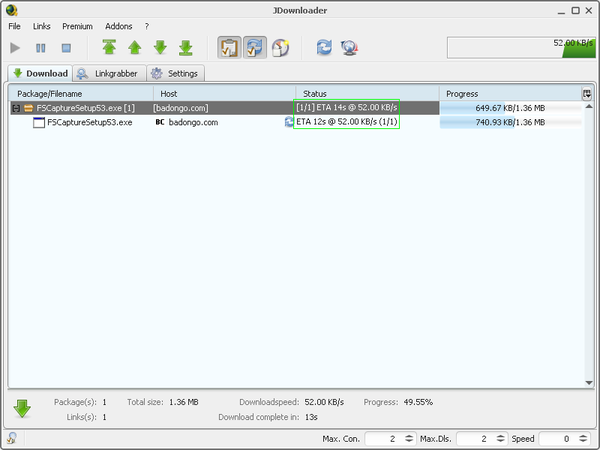
Task: Move selected package up one position
Action: click(x=135, y=48)
